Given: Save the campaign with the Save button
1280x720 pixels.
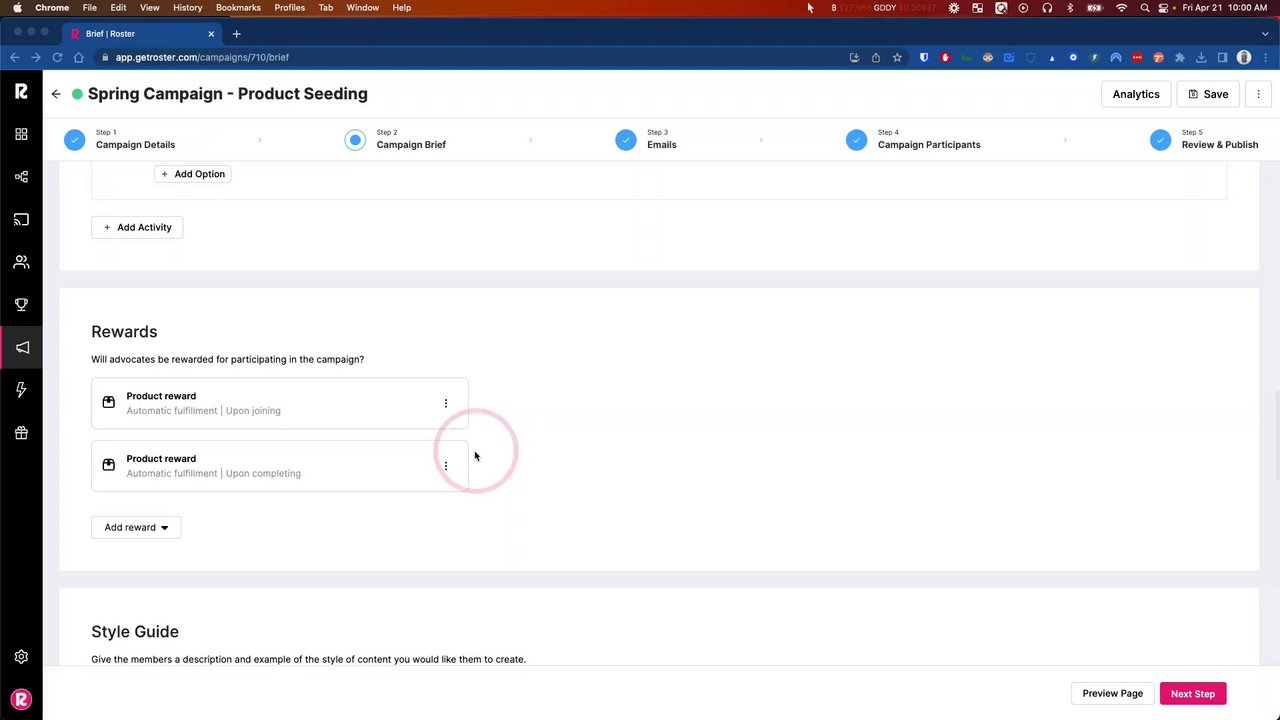Looking at the screenshot, I should pos(1208,94).
